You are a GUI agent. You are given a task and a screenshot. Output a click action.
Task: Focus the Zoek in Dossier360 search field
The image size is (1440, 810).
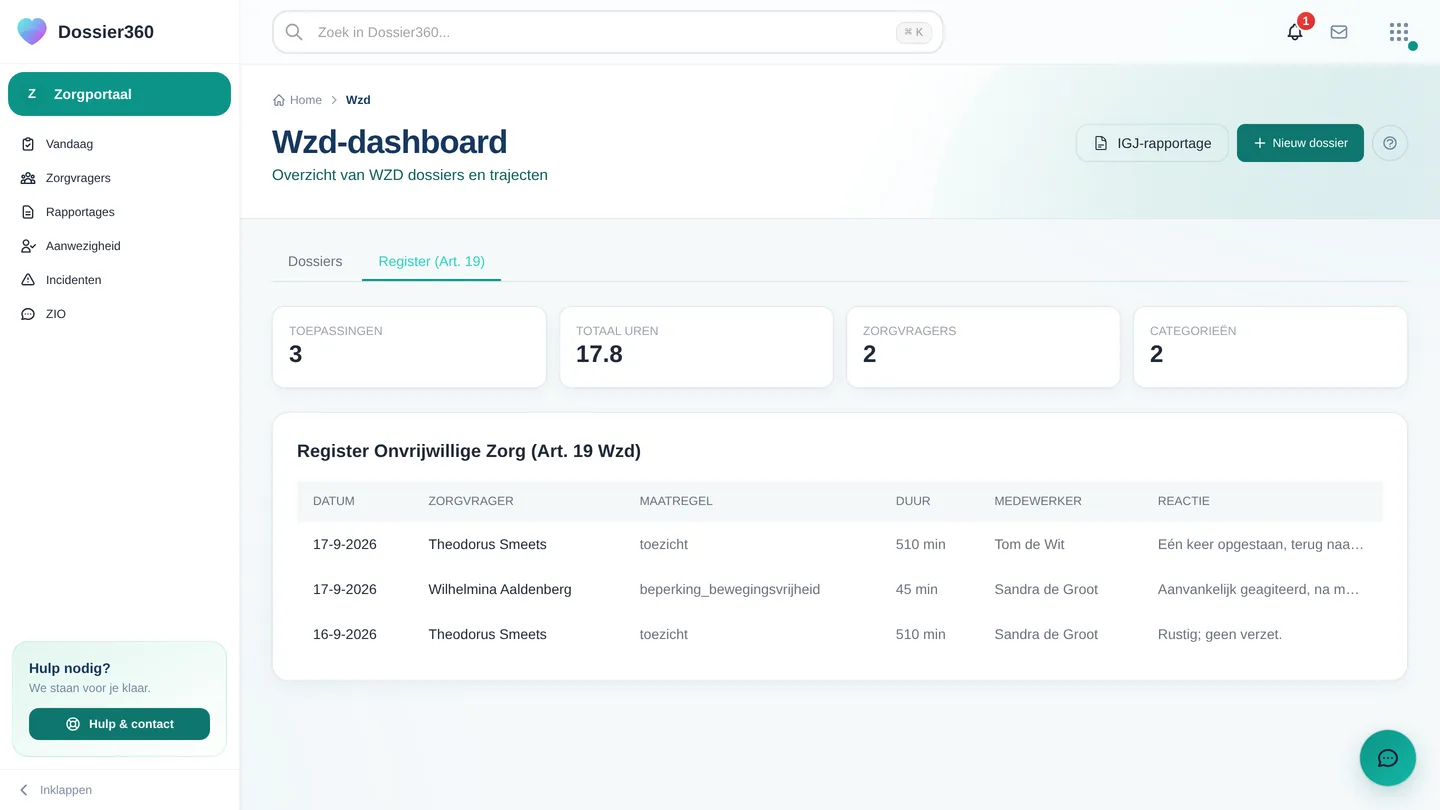pos(608,32)
